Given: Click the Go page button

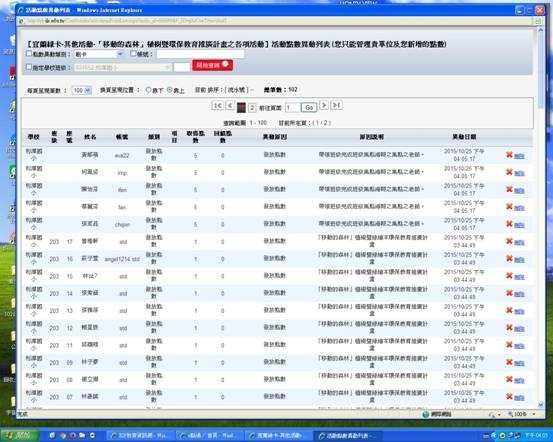Looking at the screenshot, I should pos(309,108).
